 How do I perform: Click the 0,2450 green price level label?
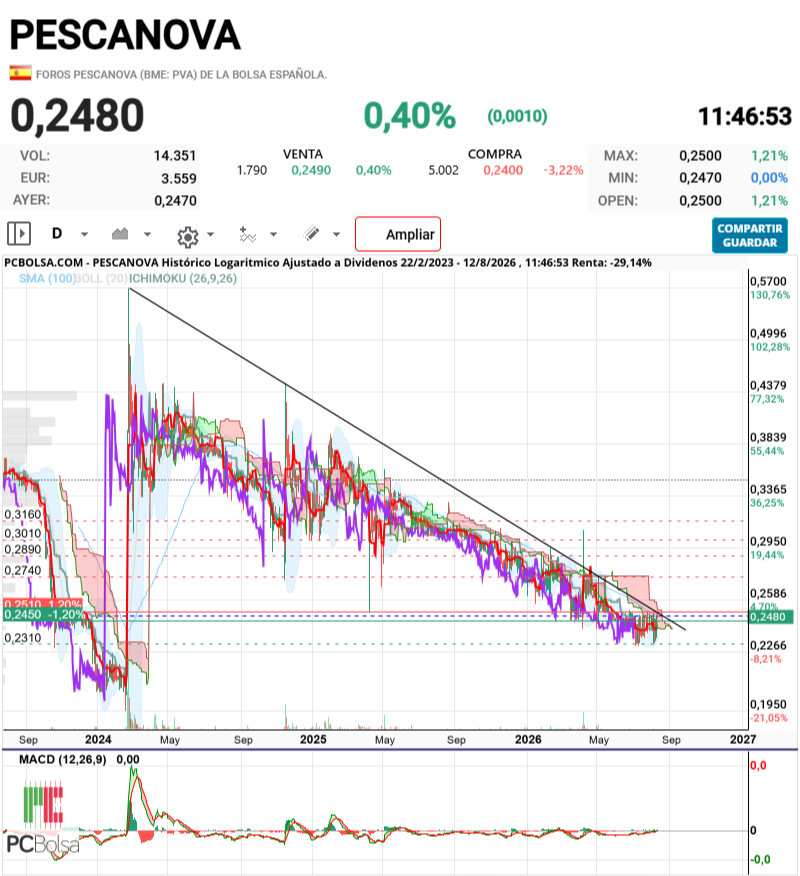[x=43, y=615]
